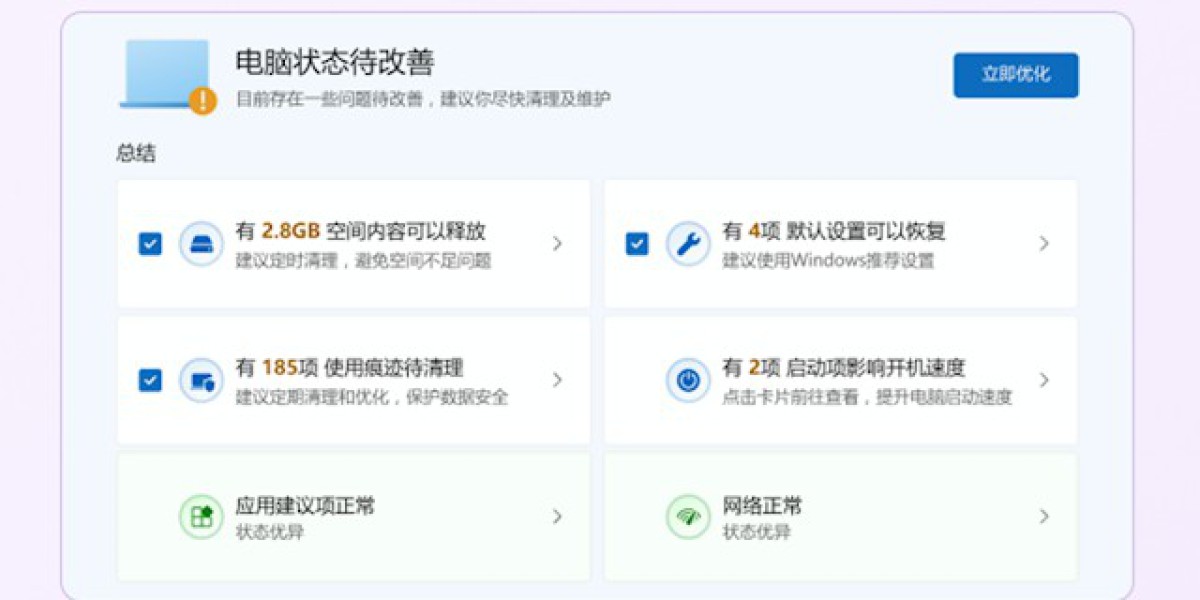Screen dimensions: 1200x600
Task: Click the network status Wi-Fi icon
Action: pos(688,516)
